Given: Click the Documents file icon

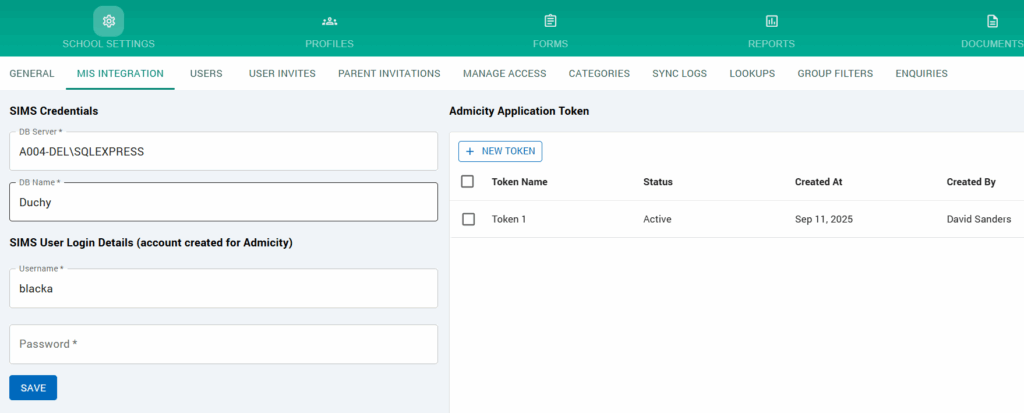Looking at the screenshot, I should (992, 21).
